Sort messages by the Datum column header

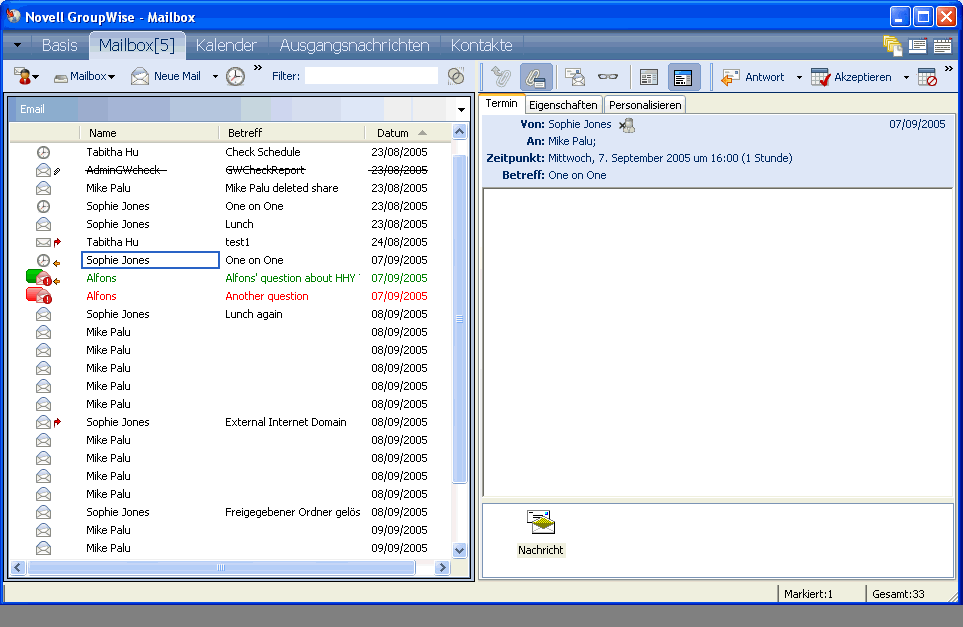coord(393,133)
